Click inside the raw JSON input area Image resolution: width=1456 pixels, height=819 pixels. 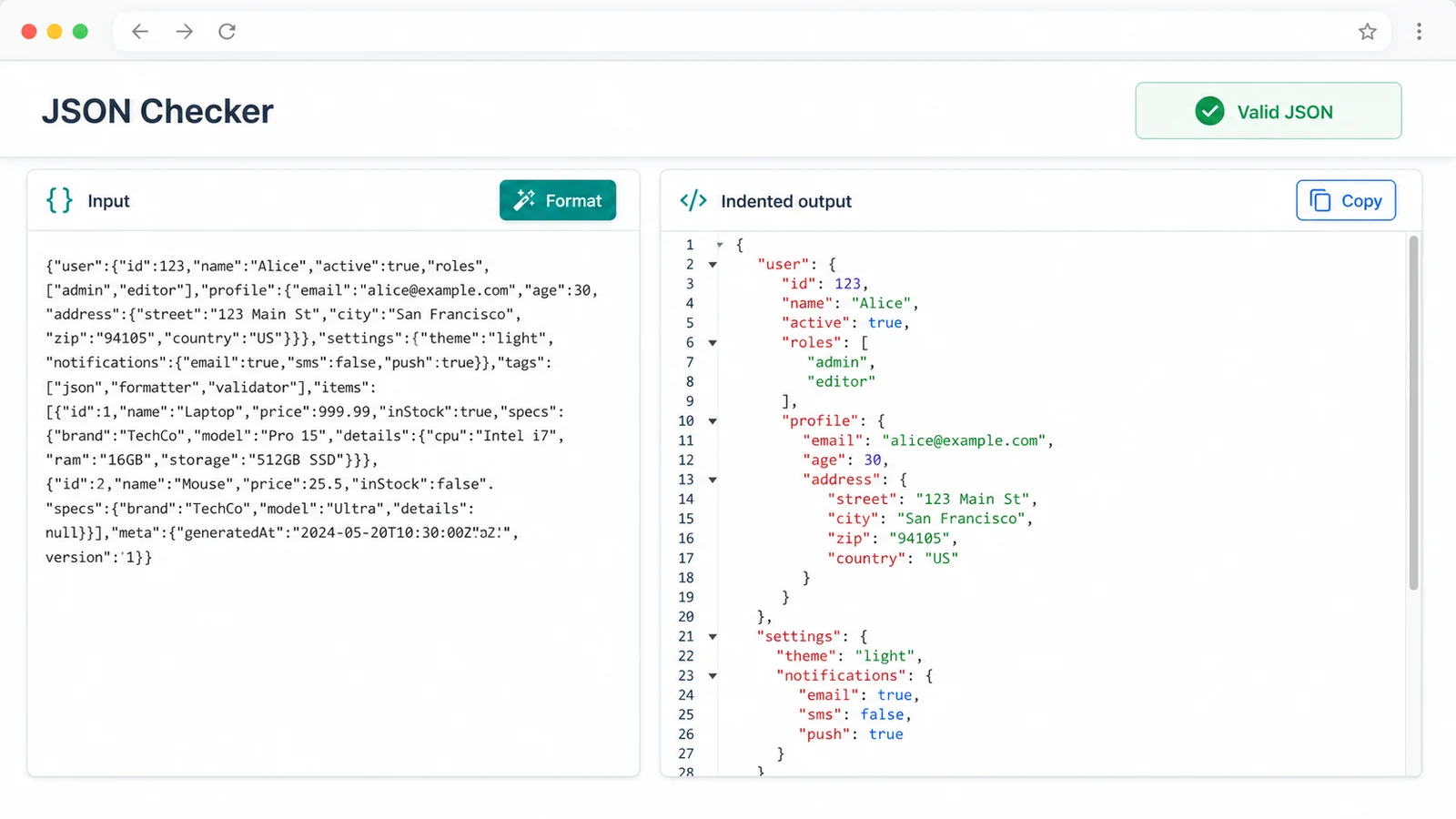click(x=333, y=502)
